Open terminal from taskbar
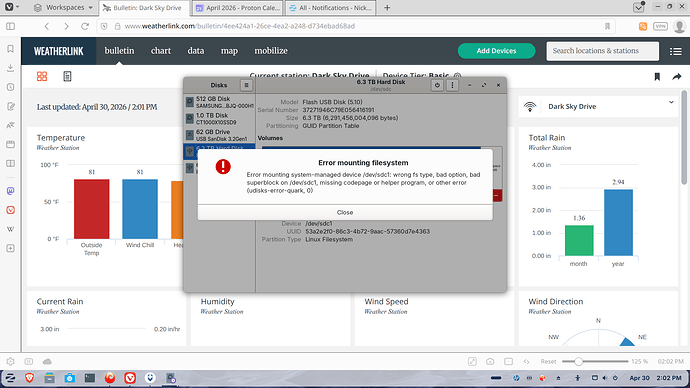The height and width of the screenshot is (388, 690). (x=90, y=378)
